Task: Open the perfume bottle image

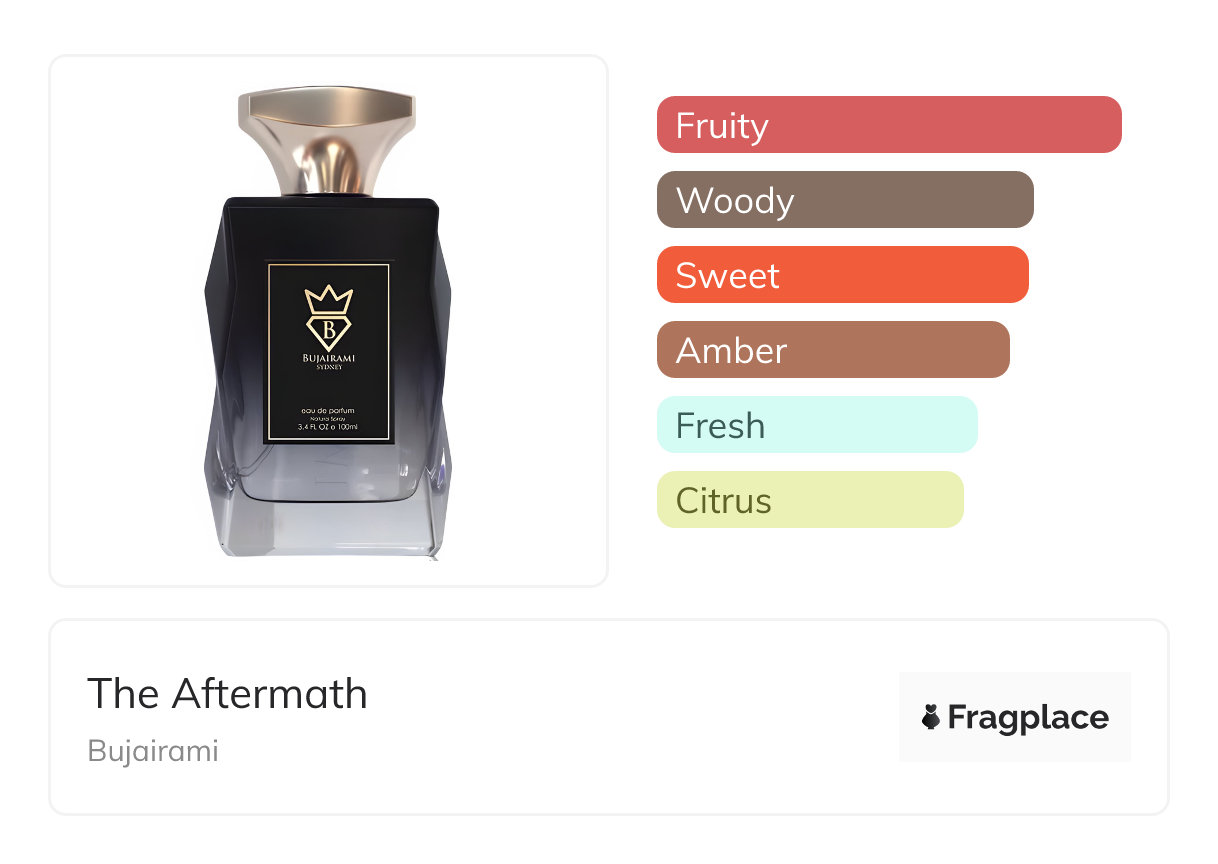Action: pos(328,322)
